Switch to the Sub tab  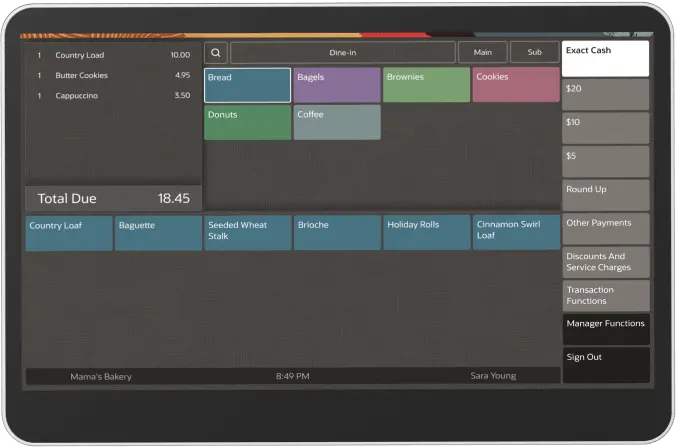click(534, 53)
